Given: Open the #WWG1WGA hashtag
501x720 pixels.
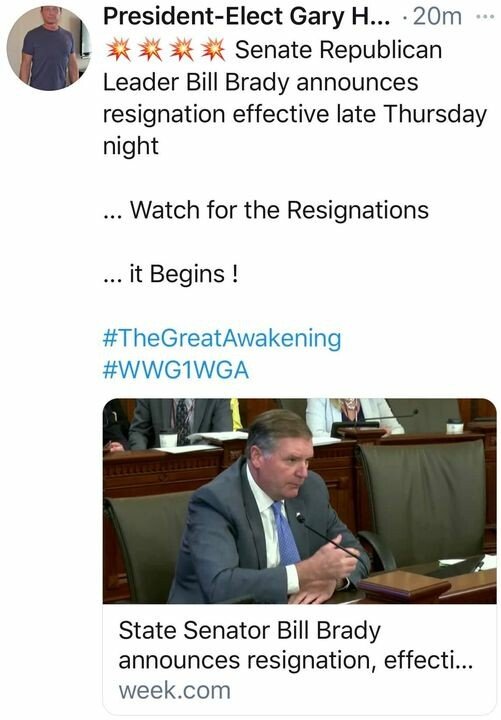Looking at the screenshot, I should 176,370.
